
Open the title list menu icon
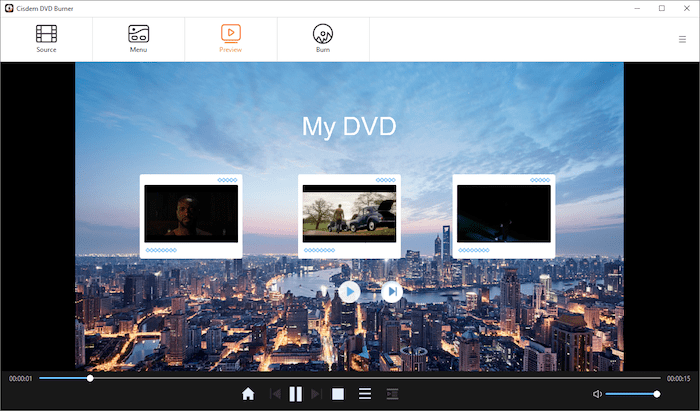coord(365,394)
